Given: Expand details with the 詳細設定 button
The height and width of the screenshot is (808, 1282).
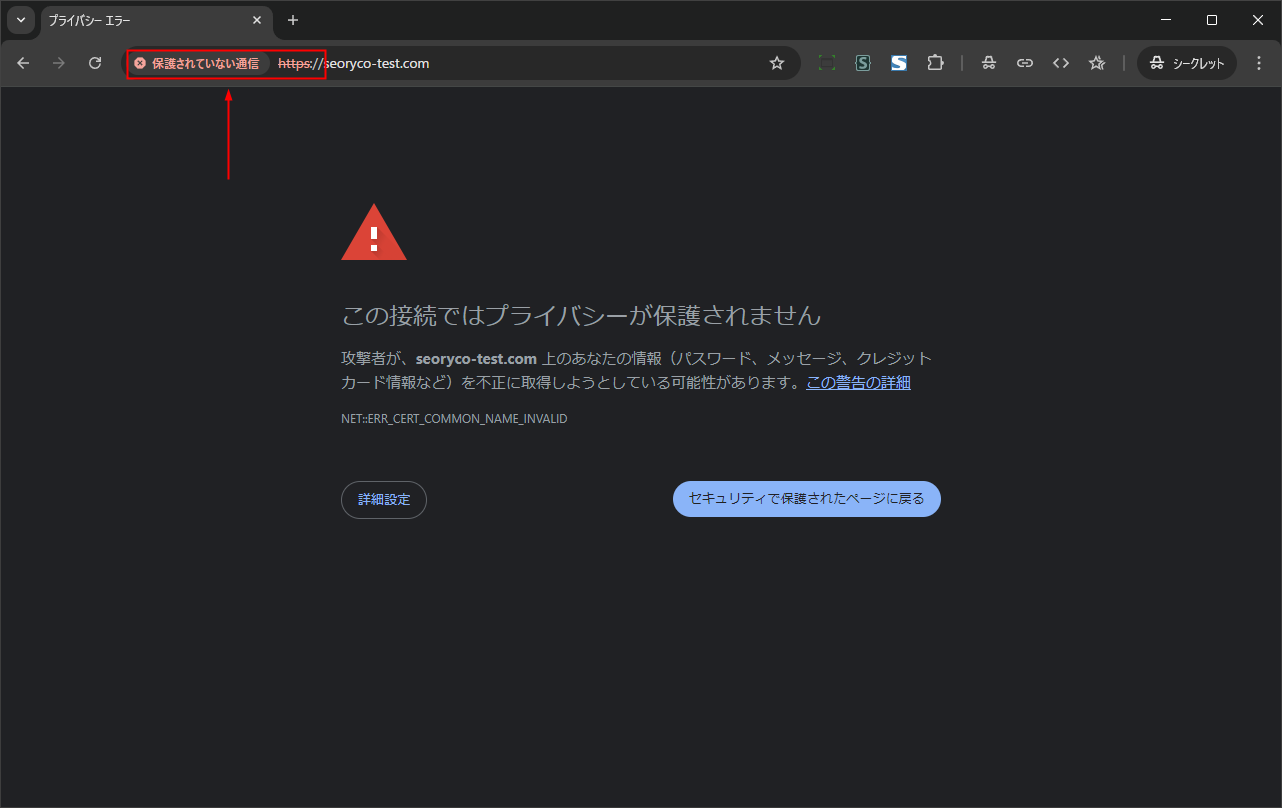Looking at the screenshot, I should (384, 499).
